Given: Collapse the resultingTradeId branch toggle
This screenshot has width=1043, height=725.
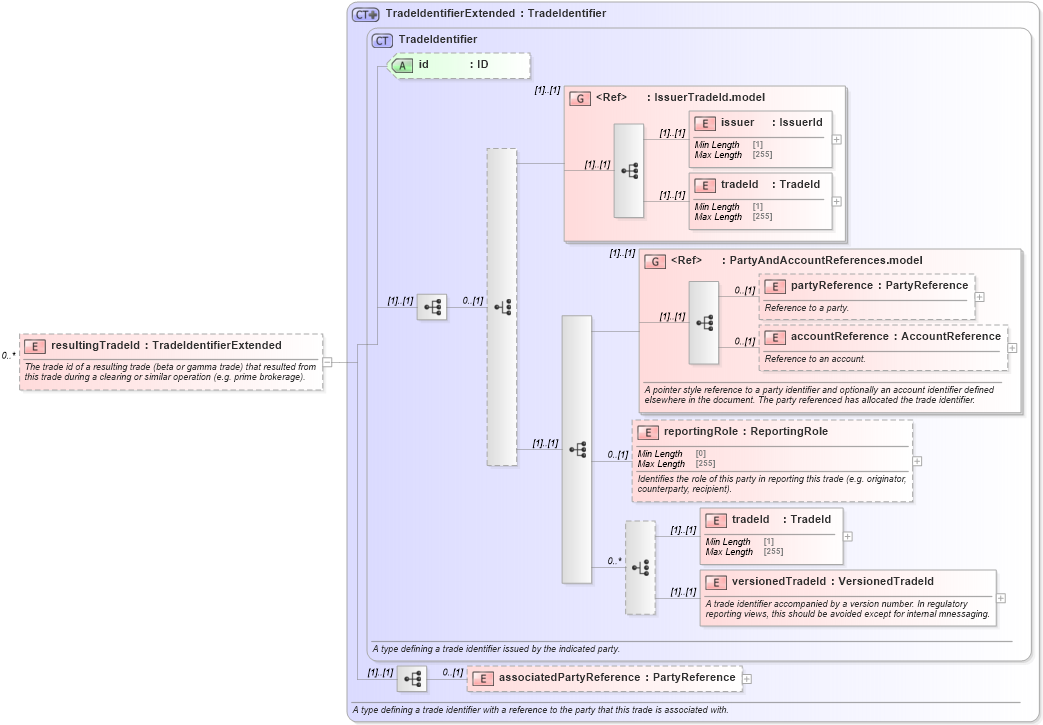Looking at the screenshot, I should (327, 362).
